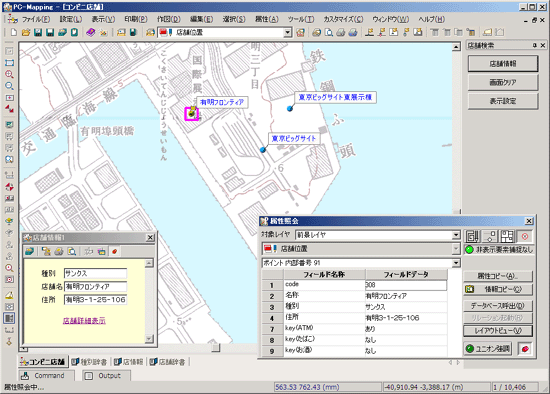Image resolution: width=550 pixels, height=394 pixels.
Task: Click the node-link icon button in 属性照会 dialog
Action: tap(490, 236)
